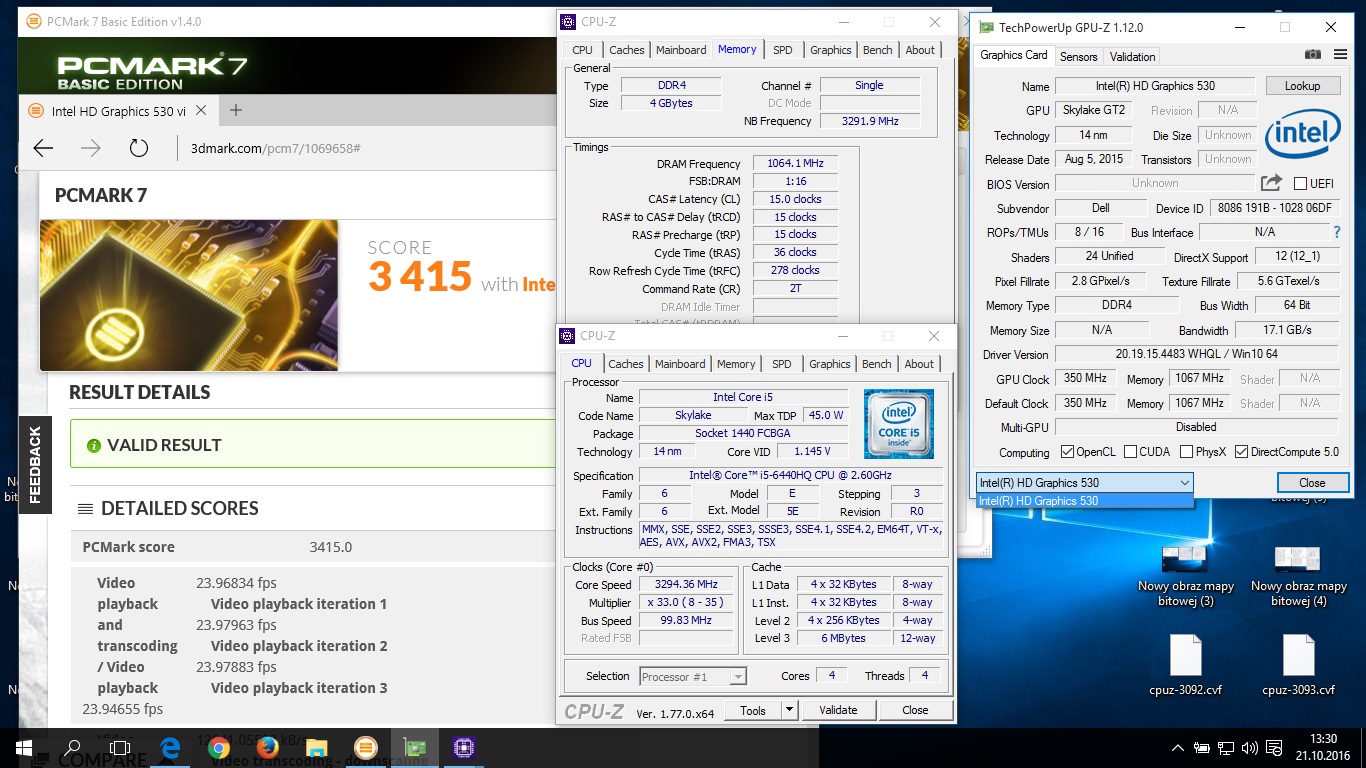Screen dimensions: 1366x768
Task: Switch to Validation tab in GPU-Z
Action: point(1132,56)
